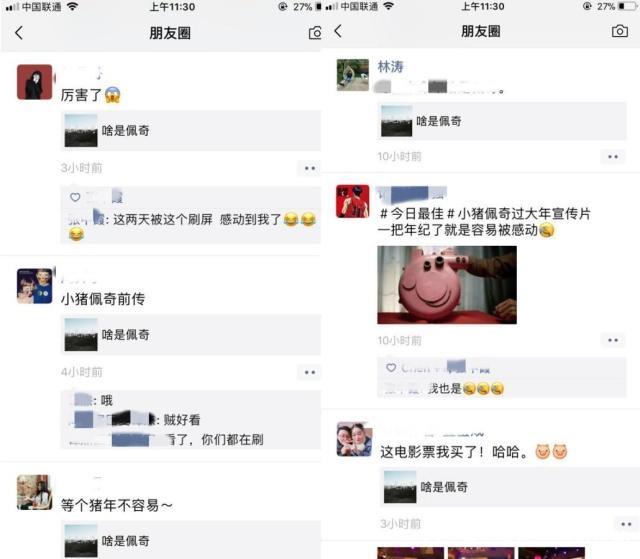640x559 pixels.
Task: Open 啥是佩奇 link under 厉害了 post
Action: coord(191,131)
